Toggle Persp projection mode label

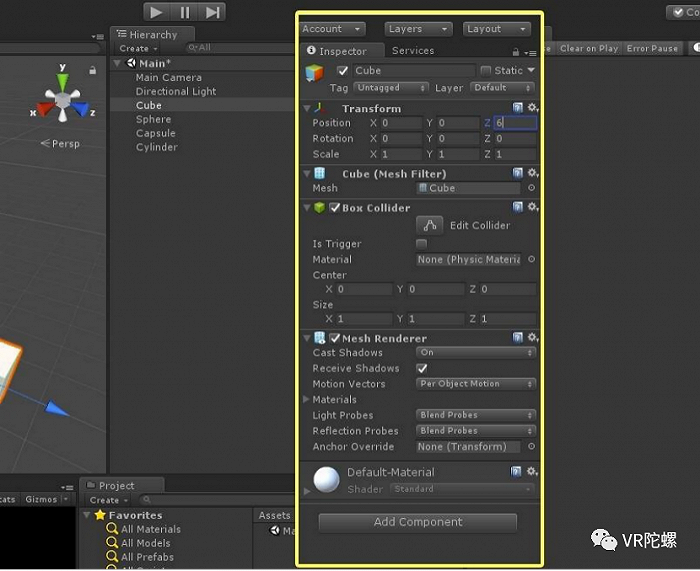(x=60, y=144)
